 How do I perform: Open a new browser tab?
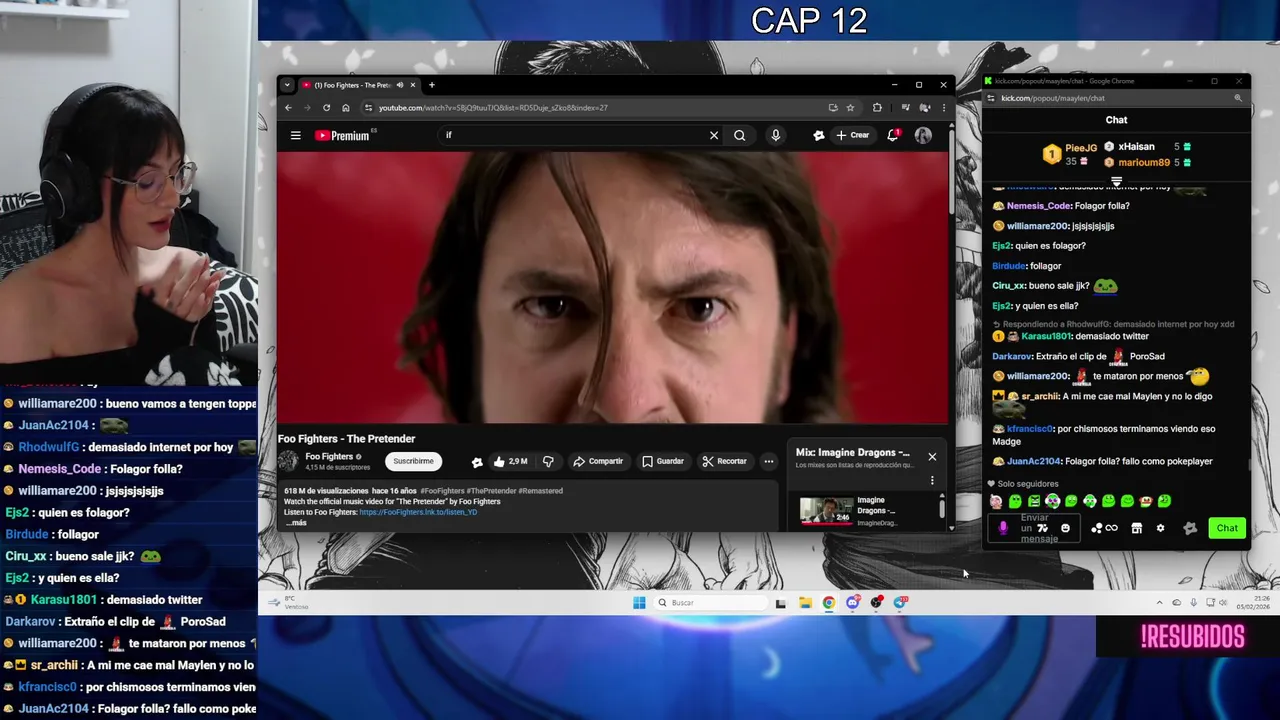pyautogui.click(x=431, y=85)
